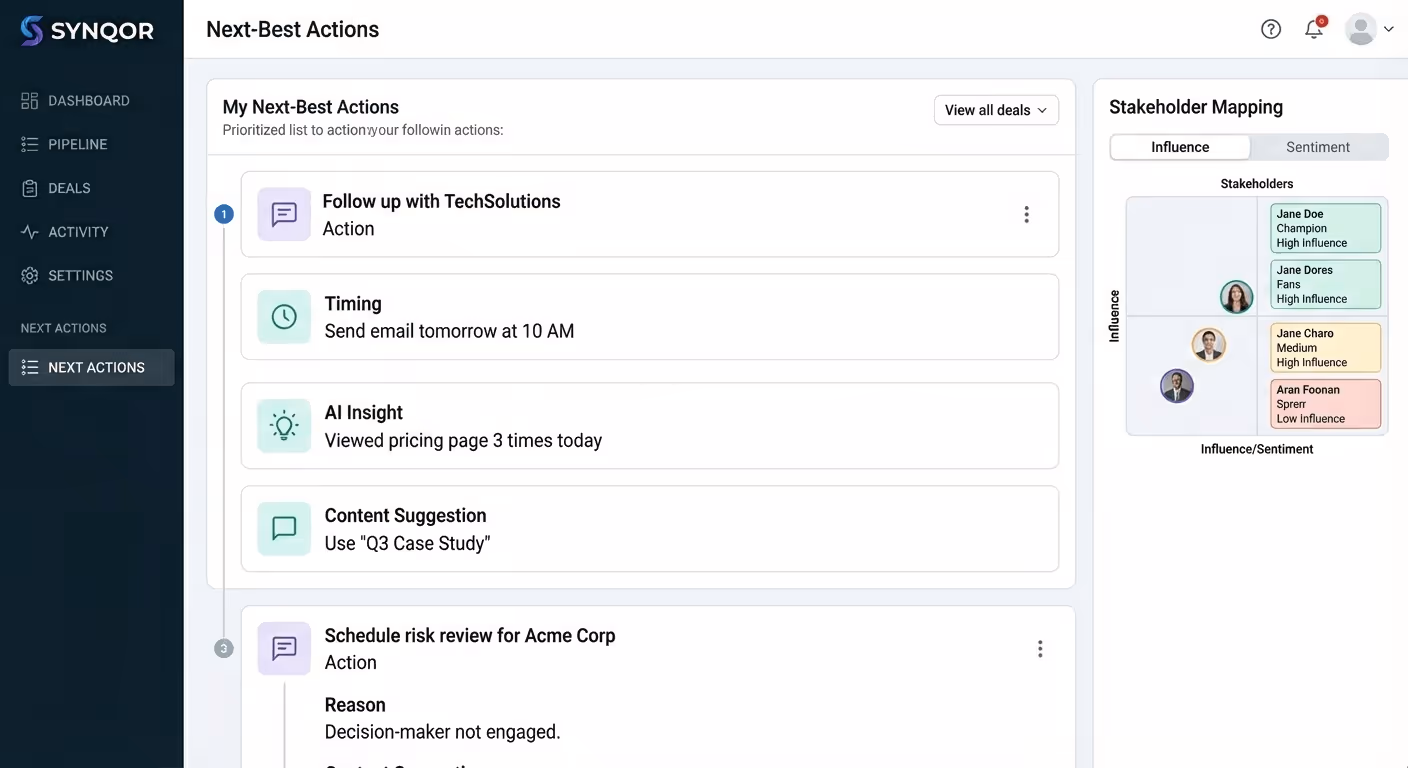Expand the View all deals dropdown
Screen dimensions: 1408x768
coord(996,110)
